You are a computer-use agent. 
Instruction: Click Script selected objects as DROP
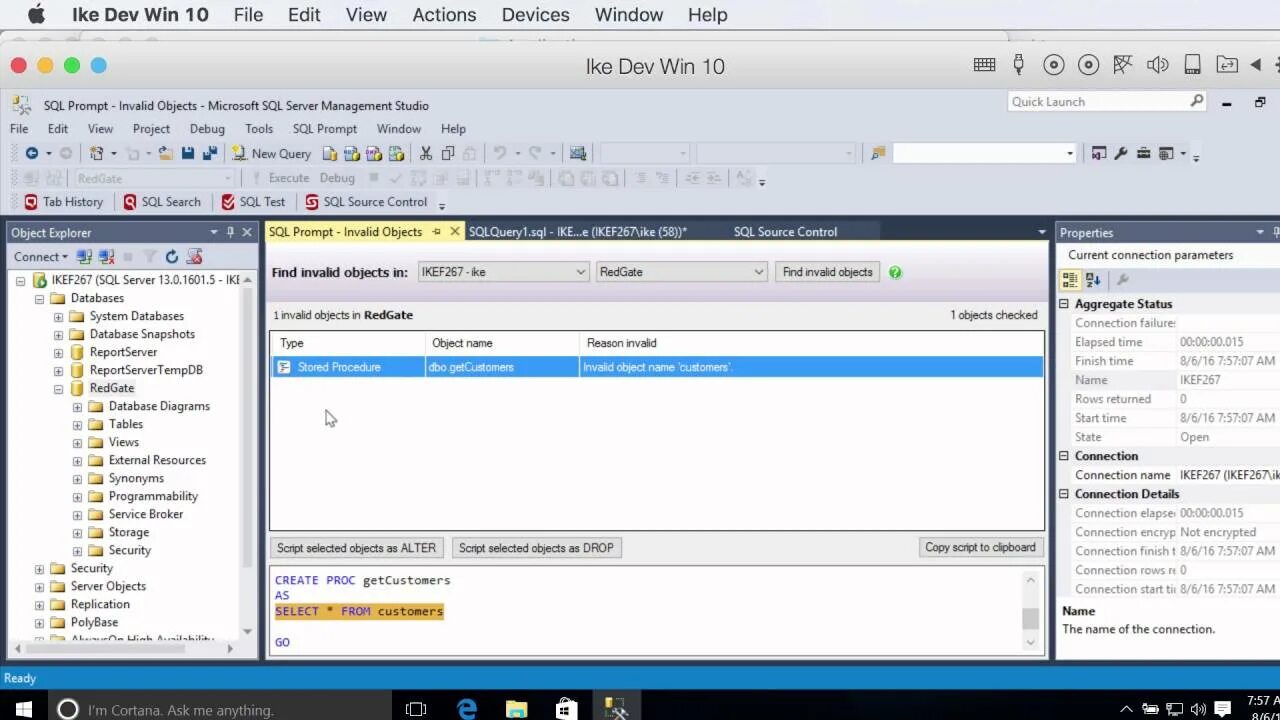click(536, 548)
